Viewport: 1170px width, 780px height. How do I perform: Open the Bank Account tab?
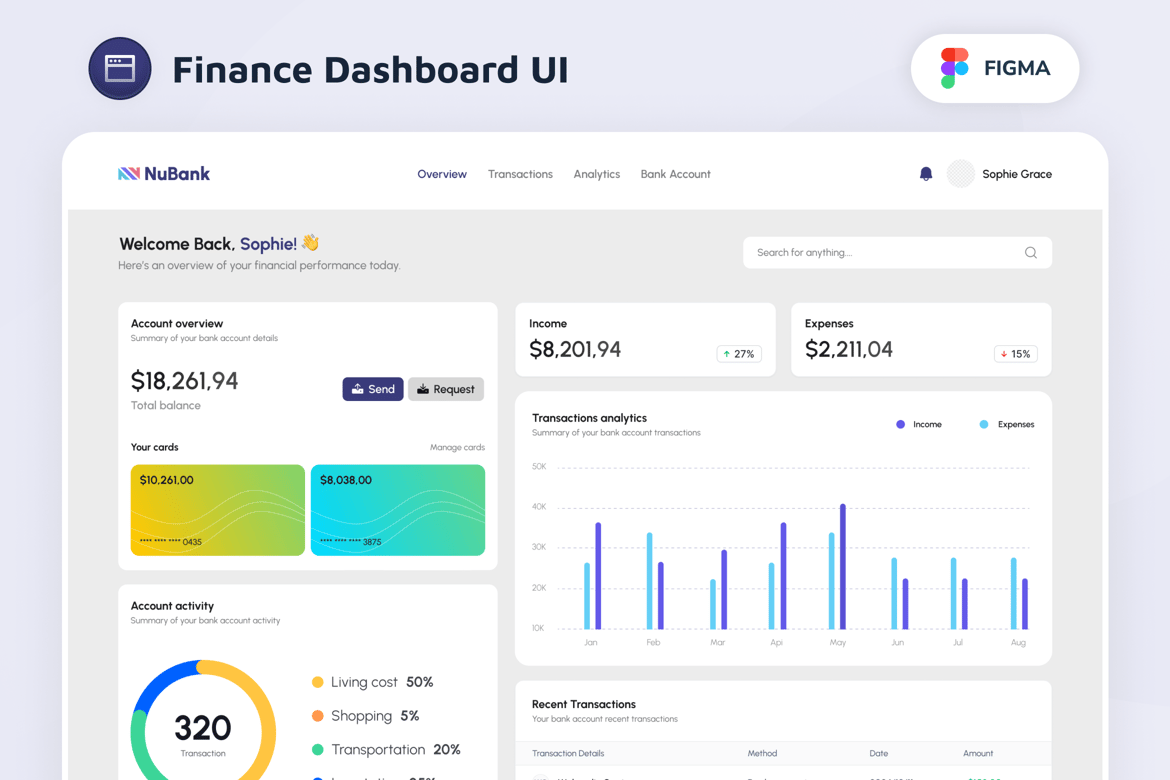675,174
